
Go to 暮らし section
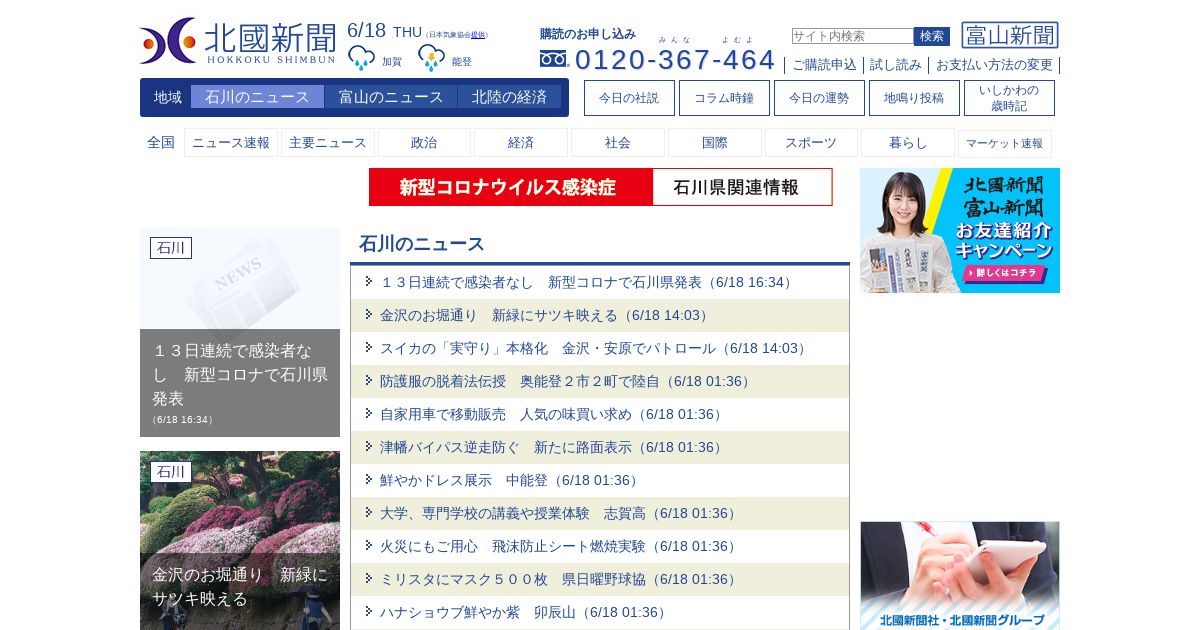pyautogui.click(x=908, y=143)
